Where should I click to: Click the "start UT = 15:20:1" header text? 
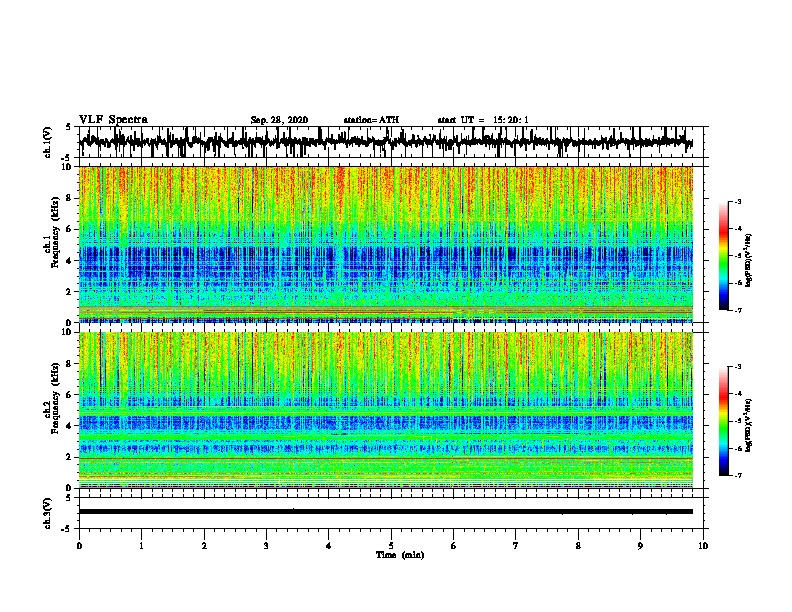click(483, 120)
